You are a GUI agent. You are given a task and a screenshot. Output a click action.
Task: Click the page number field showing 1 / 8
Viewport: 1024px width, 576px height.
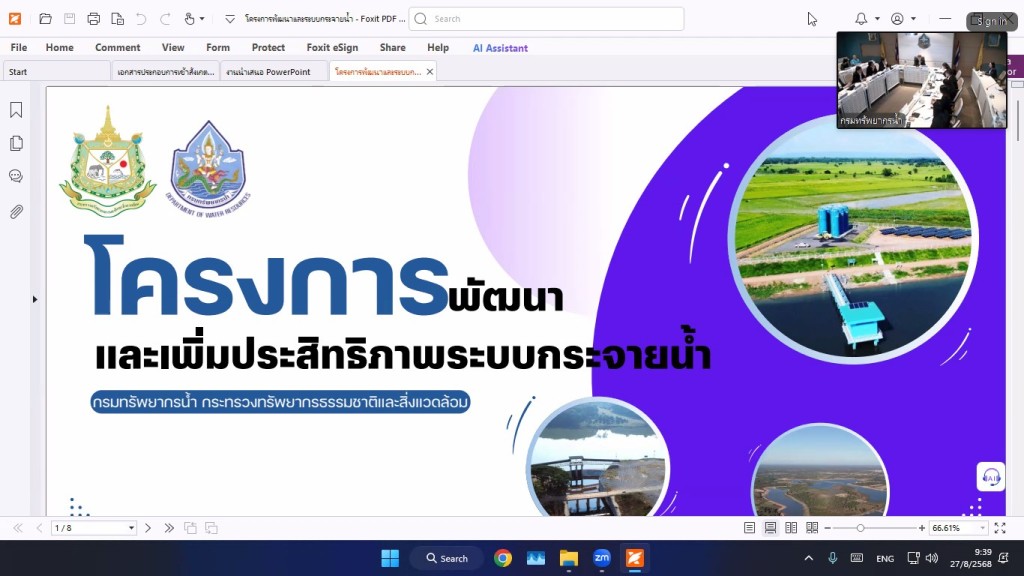click(x=89, y=528)
